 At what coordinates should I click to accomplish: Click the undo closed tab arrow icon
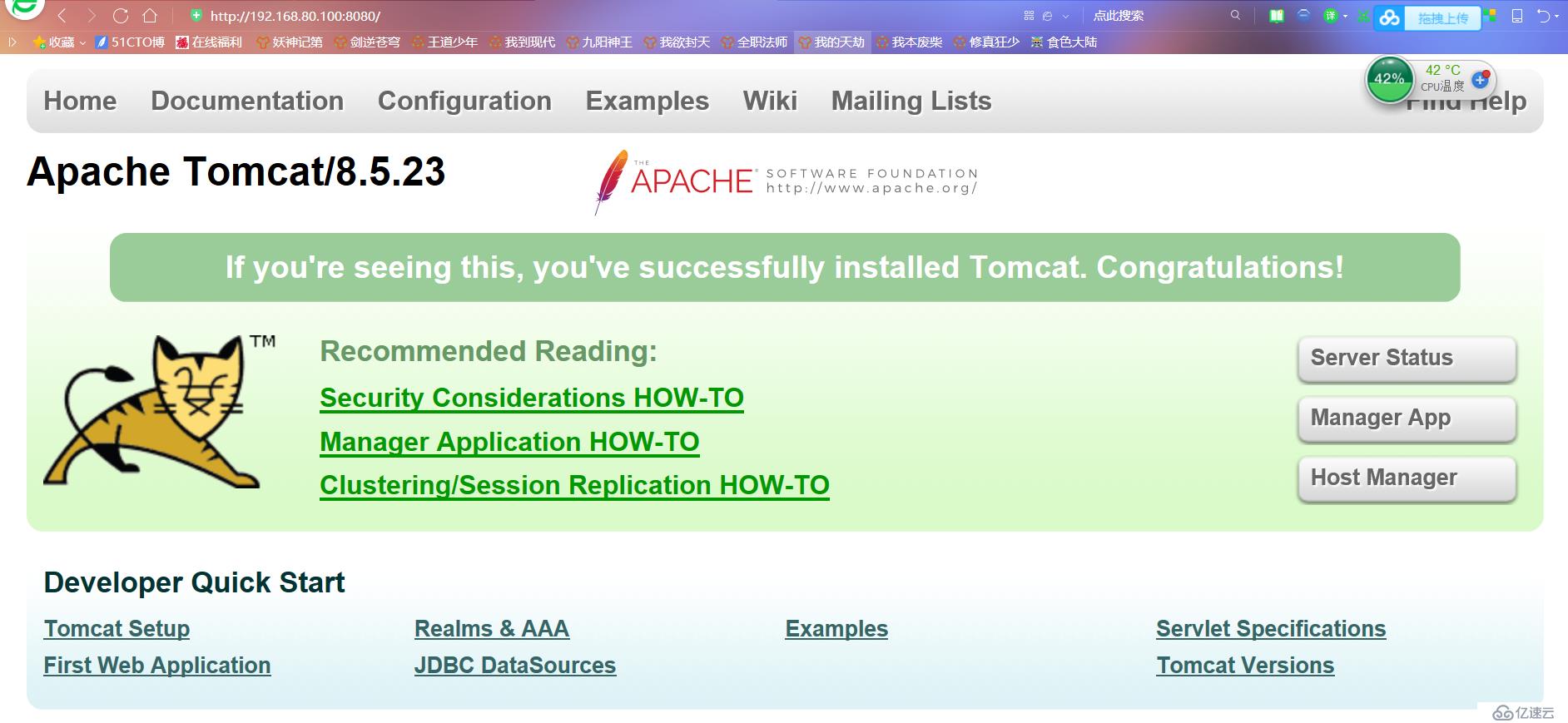point(1544,16)
